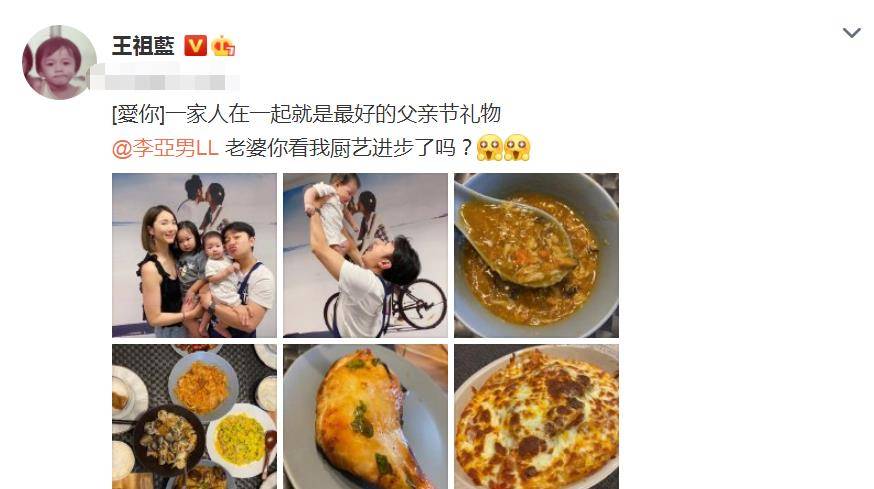This screenshot has height=489, width=874.
Task: Open the roasted fish on plate photo
Action: click(365, 417)
